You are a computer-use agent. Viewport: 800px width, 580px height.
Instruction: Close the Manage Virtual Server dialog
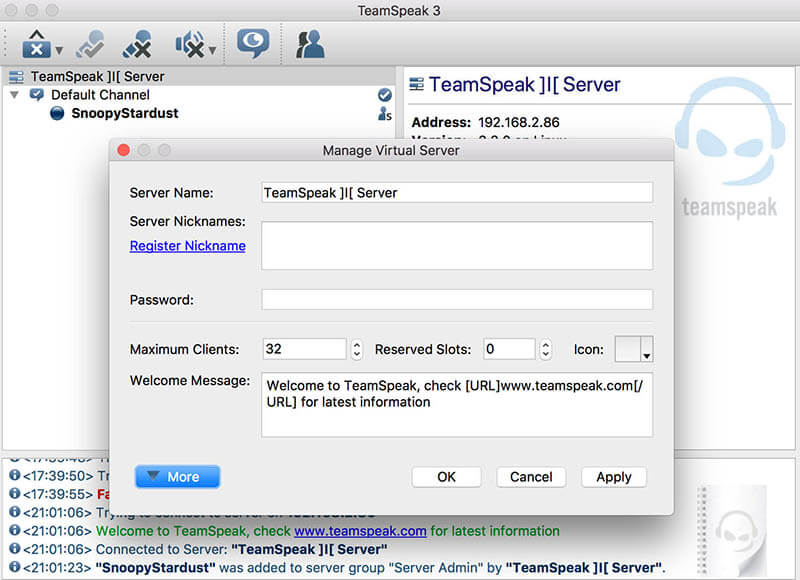[x=123, y=150]
